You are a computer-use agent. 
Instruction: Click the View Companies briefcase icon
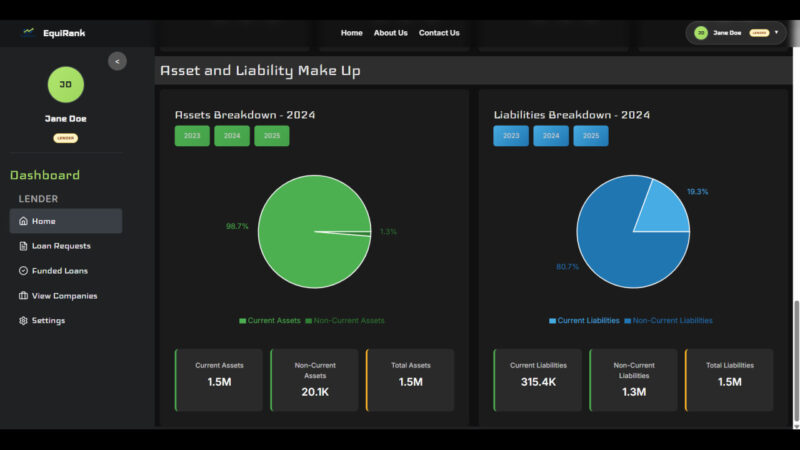tap(23, 296)
